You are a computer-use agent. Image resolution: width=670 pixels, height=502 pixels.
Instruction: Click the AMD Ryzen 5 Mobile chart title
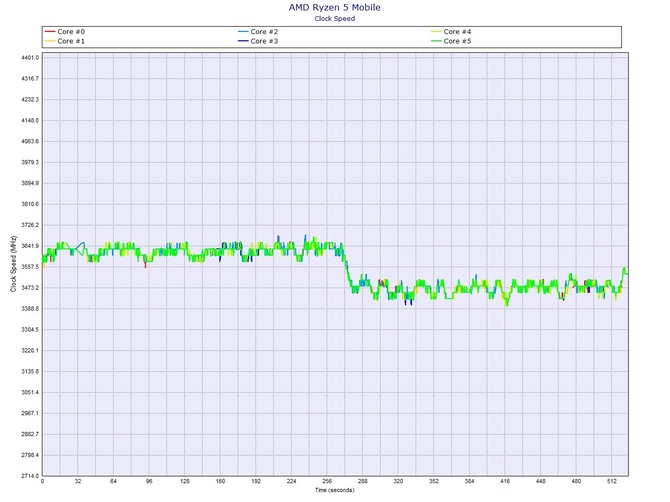pos(335,7)
